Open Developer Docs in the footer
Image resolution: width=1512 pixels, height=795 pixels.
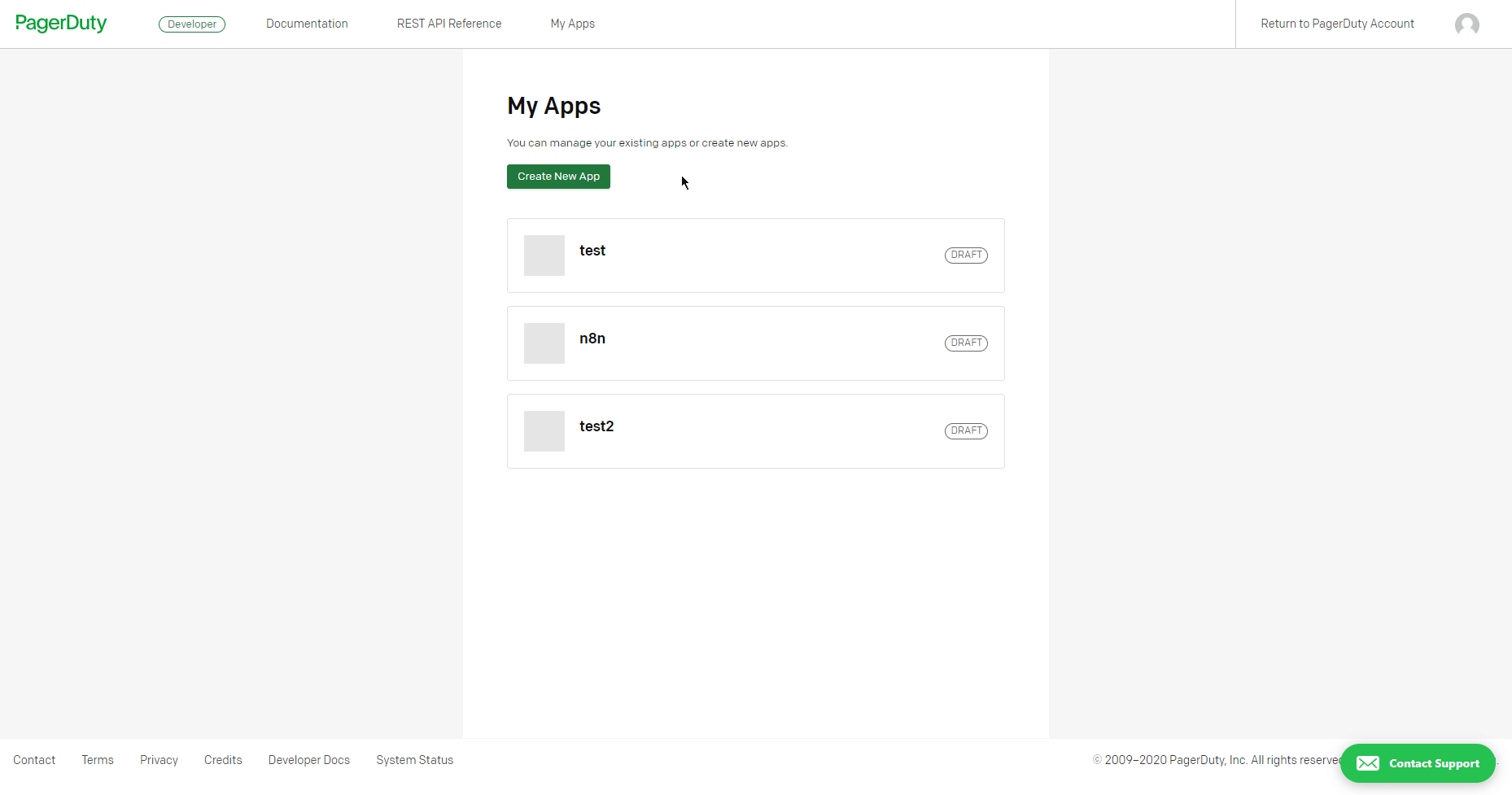[x=308, y=760]
